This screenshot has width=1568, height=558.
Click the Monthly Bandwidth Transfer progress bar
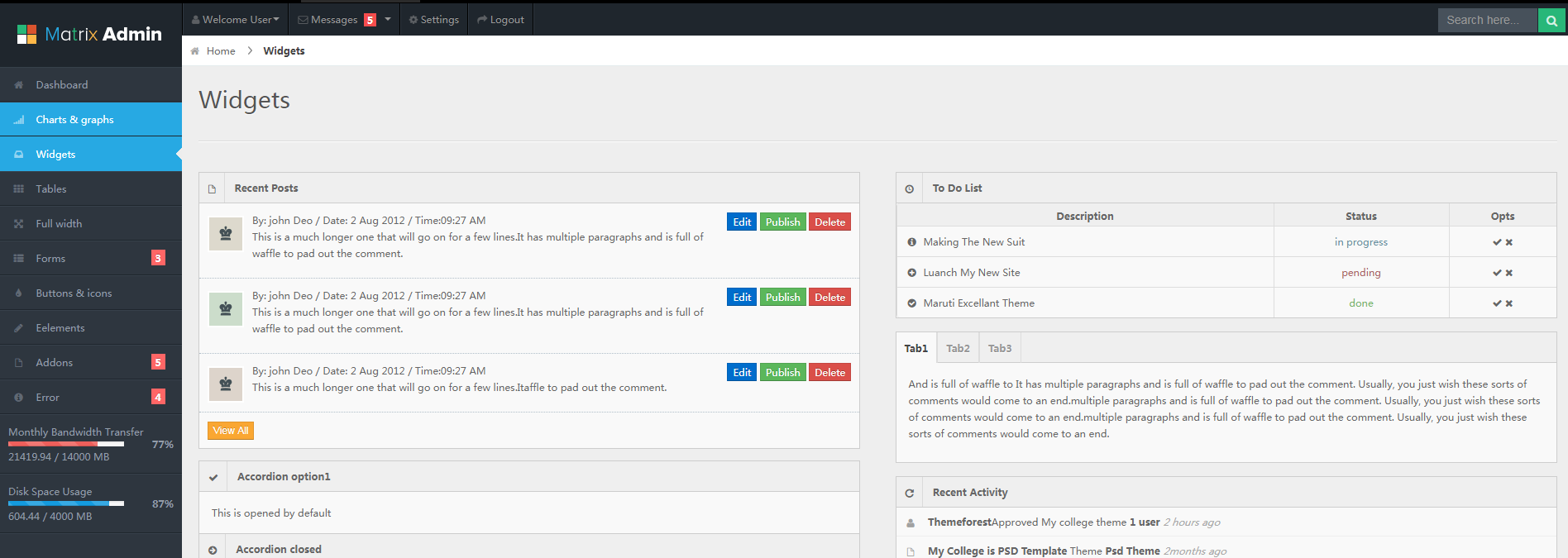(x=66, y=444)
